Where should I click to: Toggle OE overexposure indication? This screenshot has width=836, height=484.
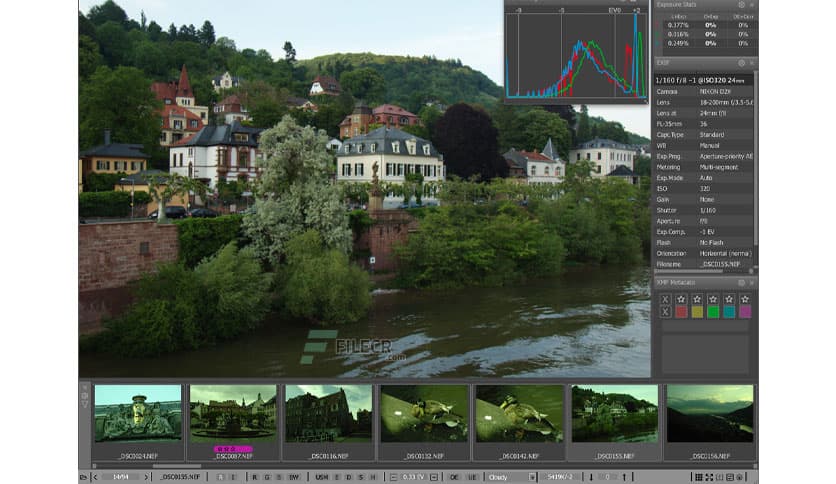(x=454, y=477)
